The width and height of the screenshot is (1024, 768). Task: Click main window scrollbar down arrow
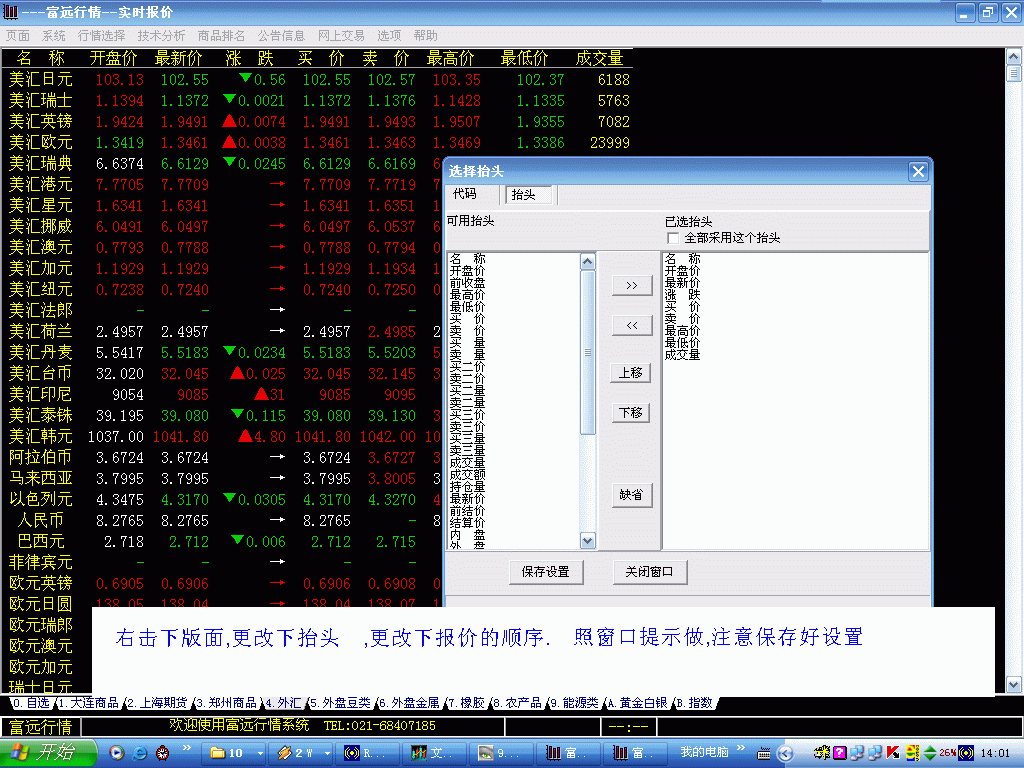(1013, 684)
